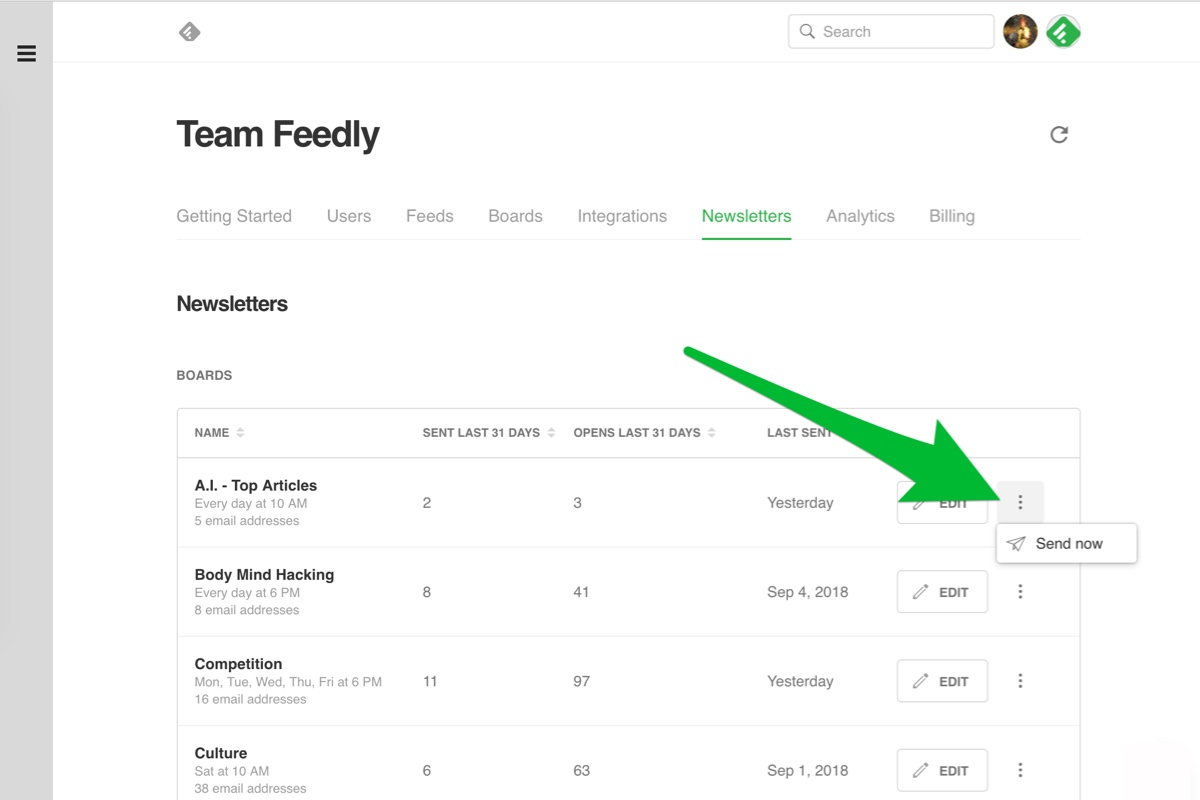The width and height of the screenshot is (1200, 800).
Task: Open more options for A.I. - Top Articles
Action: click(x=1020, y=502)
